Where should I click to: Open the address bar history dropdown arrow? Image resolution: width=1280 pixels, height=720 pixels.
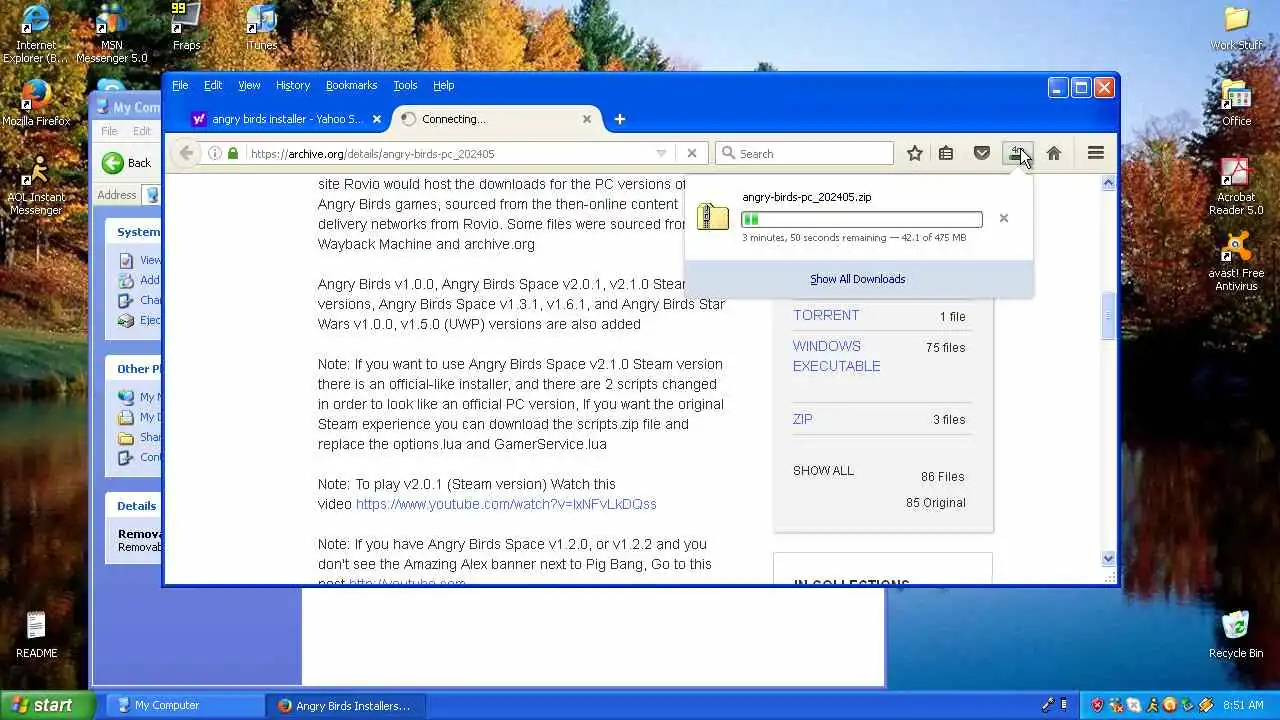pyautogui.click(x=661, y=153)
